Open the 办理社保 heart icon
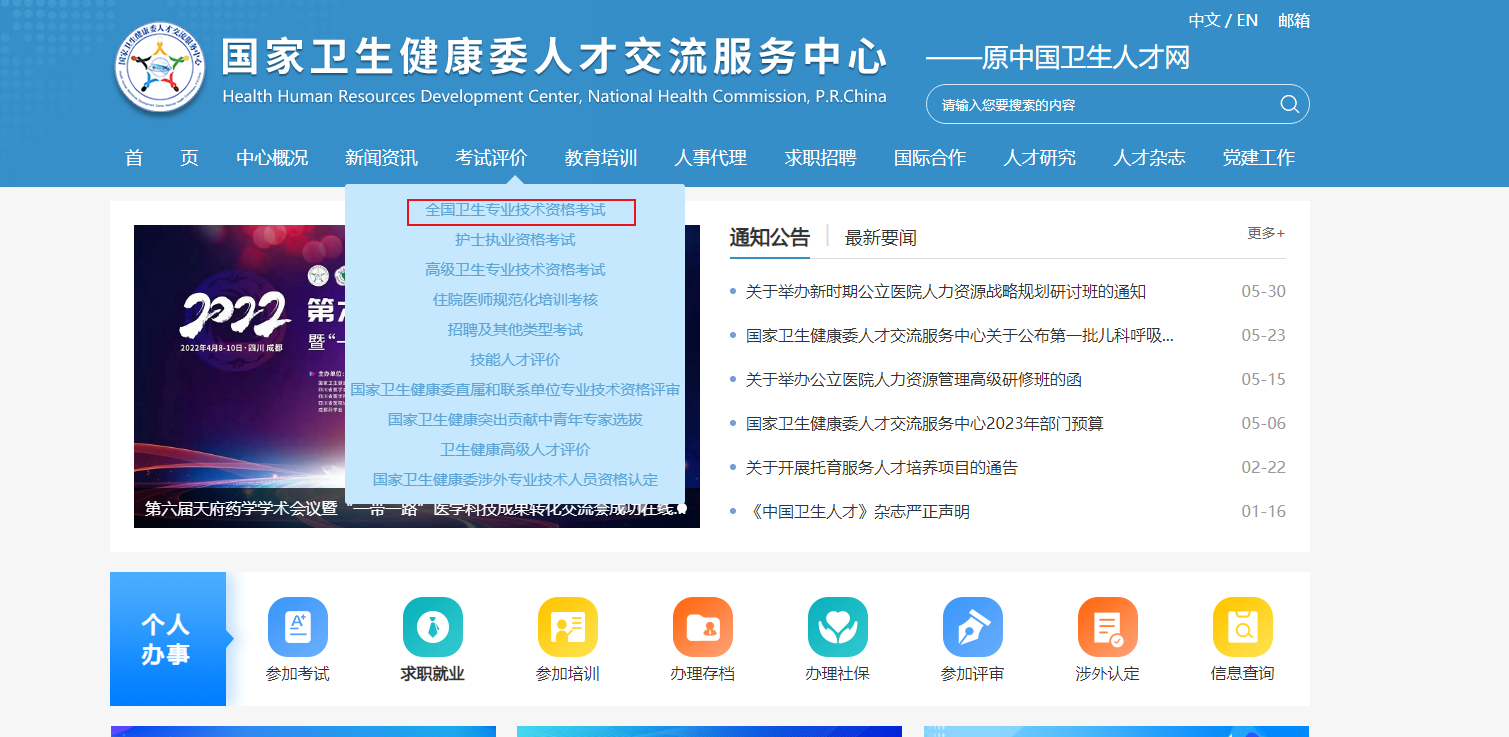 (837, 627)
